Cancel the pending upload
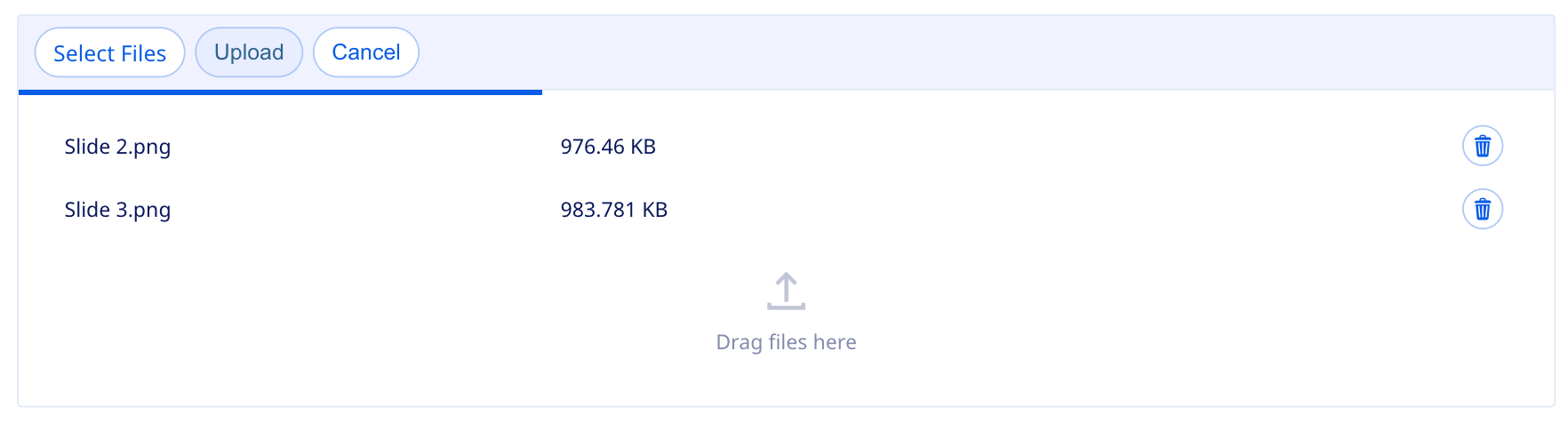 pos(365,52)
